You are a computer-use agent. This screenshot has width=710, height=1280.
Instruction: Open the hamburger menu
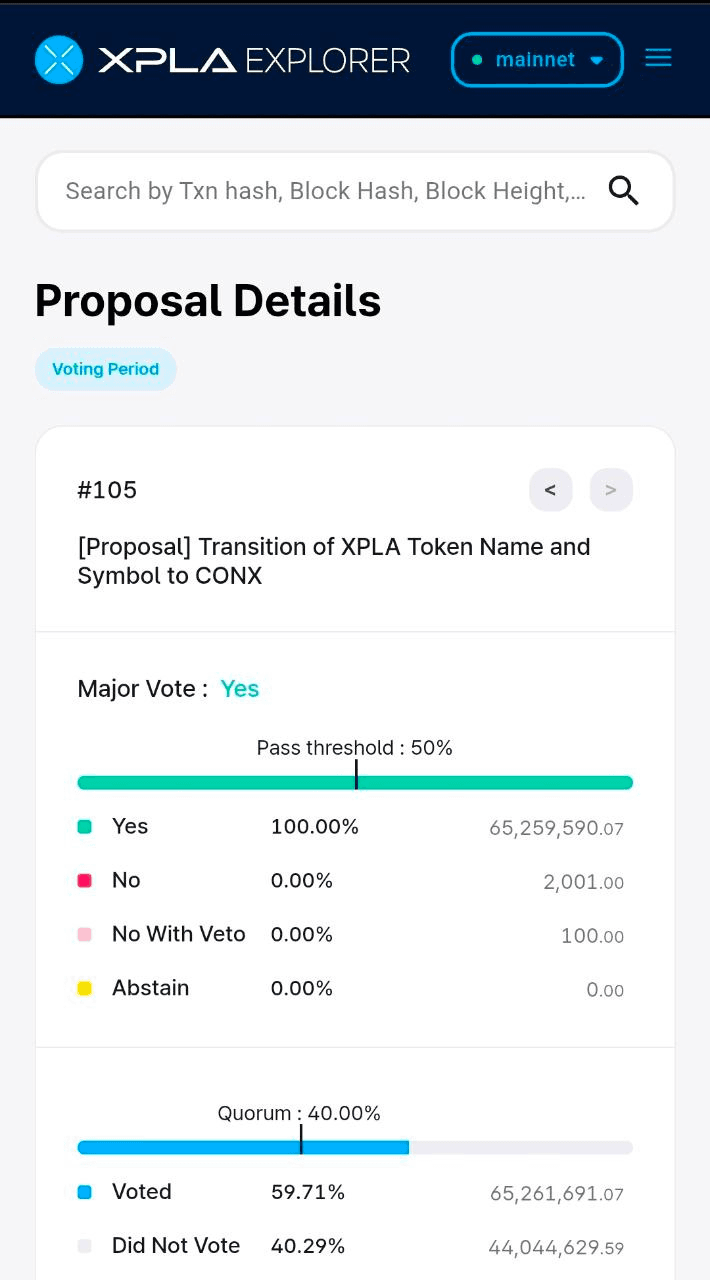point(658,58)
